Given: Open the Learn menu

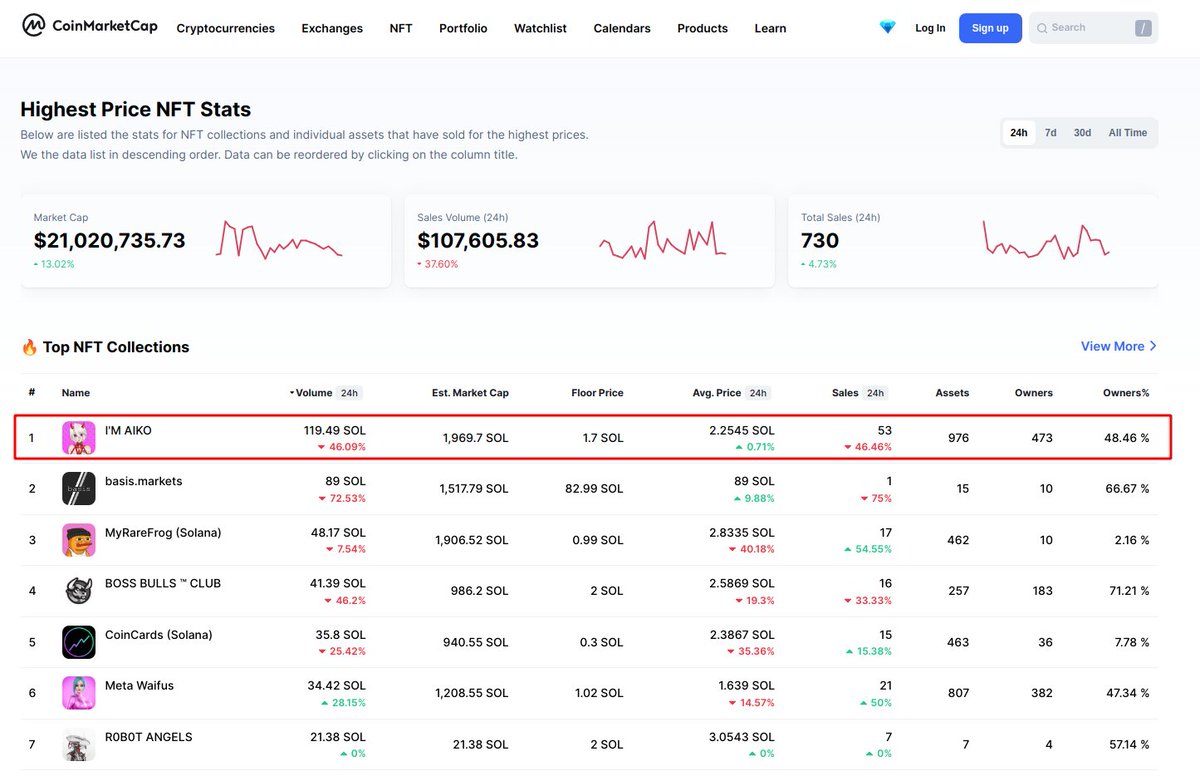Looking at the screenshot, I should coord(770,28).
